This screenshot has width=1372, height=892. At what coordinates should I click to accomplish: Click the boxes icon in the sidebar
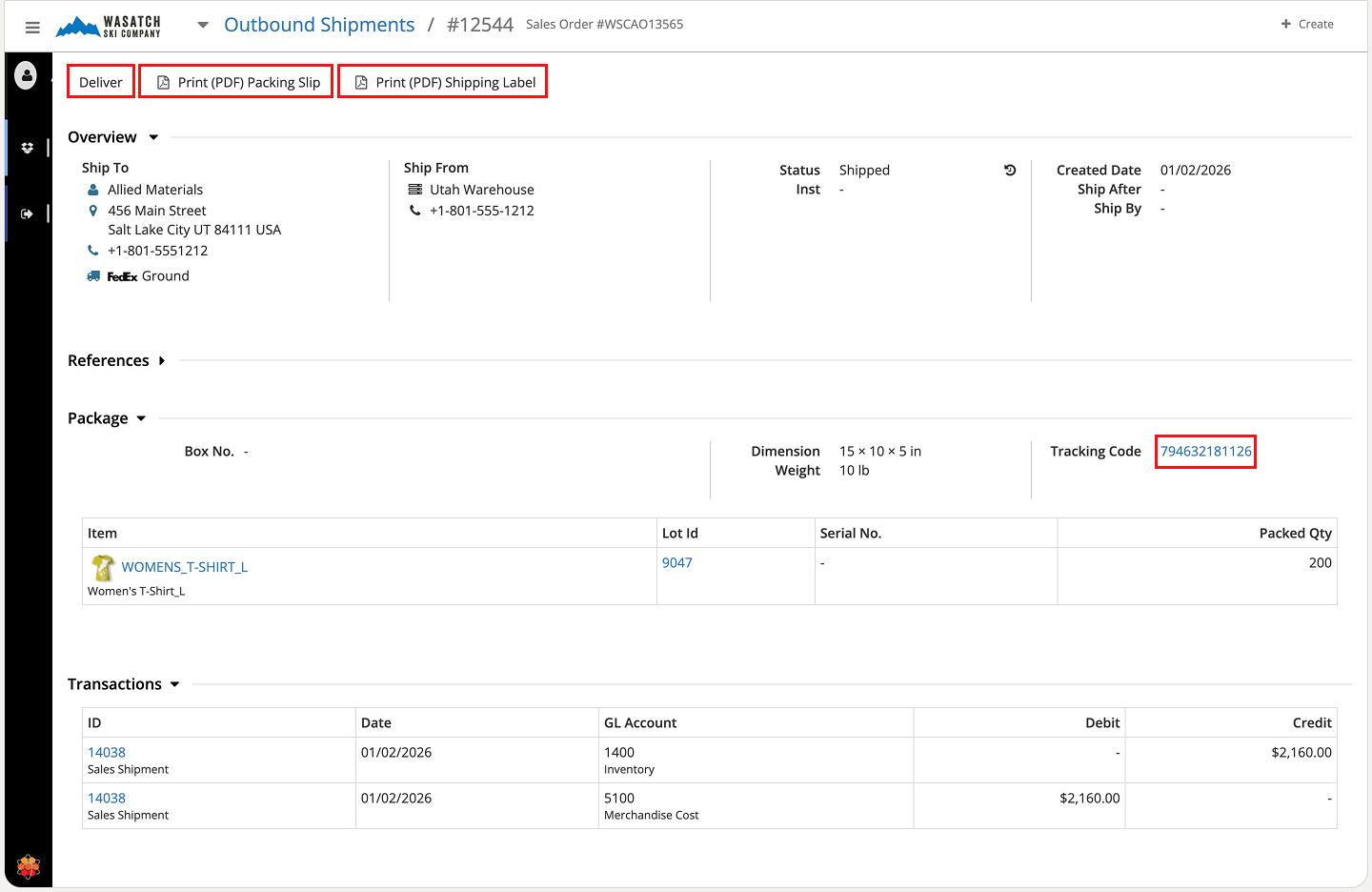(28, 148)
